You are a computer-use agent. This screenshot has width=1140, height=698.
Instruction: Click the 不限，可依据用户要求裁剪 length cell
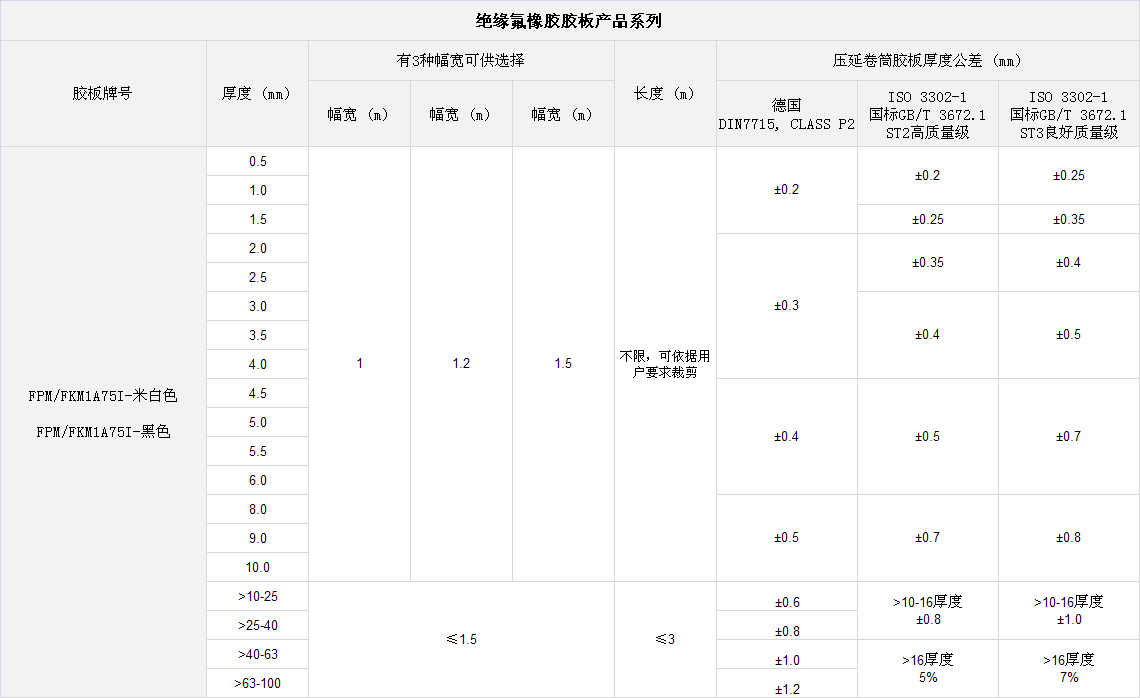(664, 363)
